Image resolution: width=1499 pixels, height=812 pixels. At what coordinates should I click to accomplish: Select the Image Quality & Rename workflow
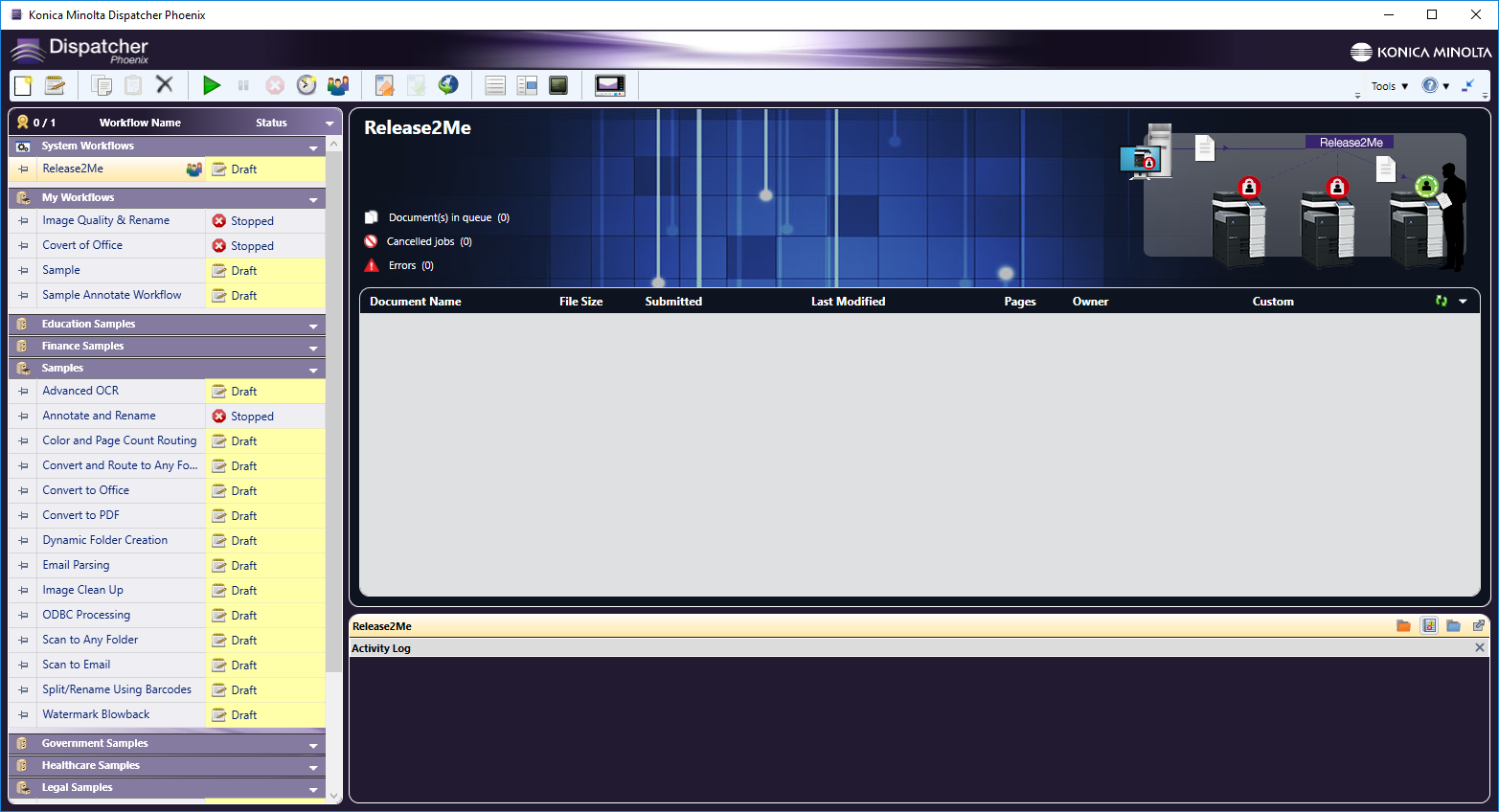(168, 220)
